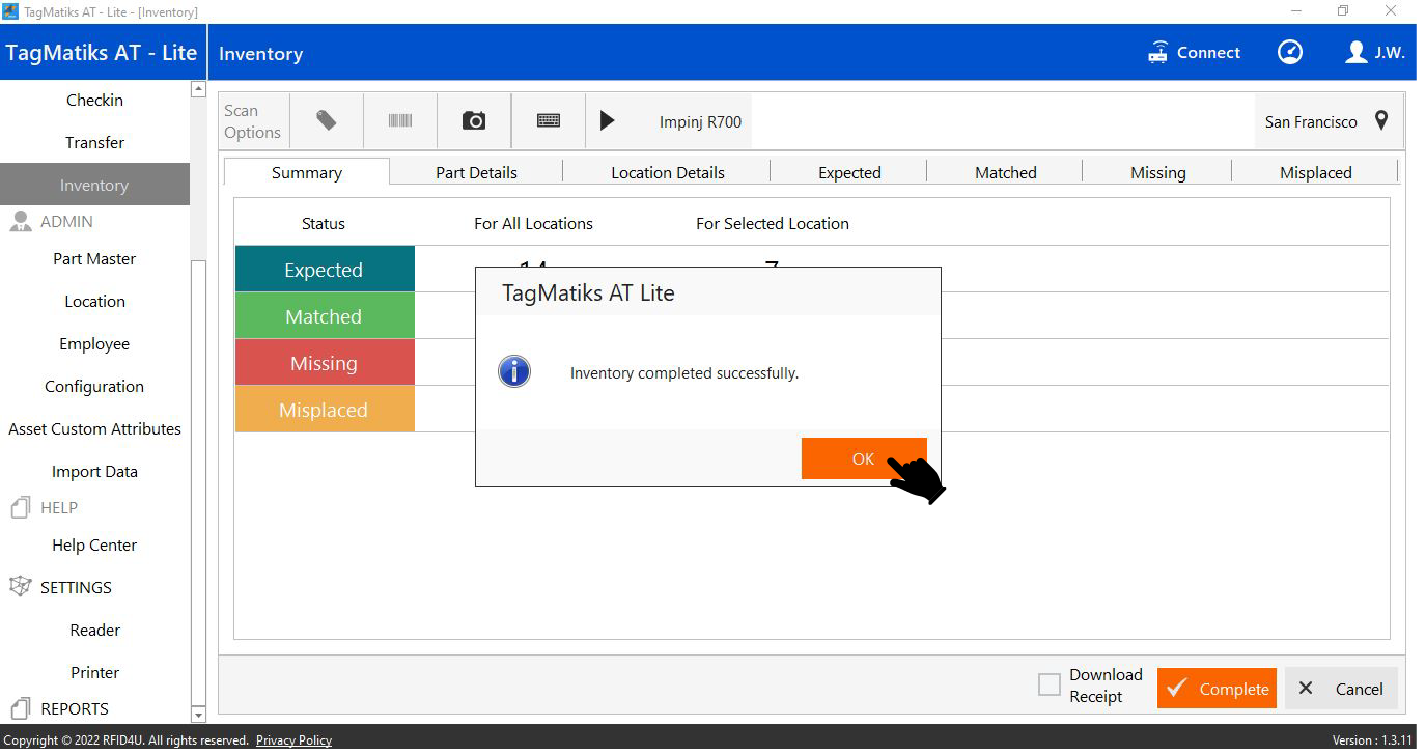Image resolution: width=1419 pixels, height=749 pixels.
Task: Click the camera scan option icon
Action: pyautogui.click(x=474, y=121)
